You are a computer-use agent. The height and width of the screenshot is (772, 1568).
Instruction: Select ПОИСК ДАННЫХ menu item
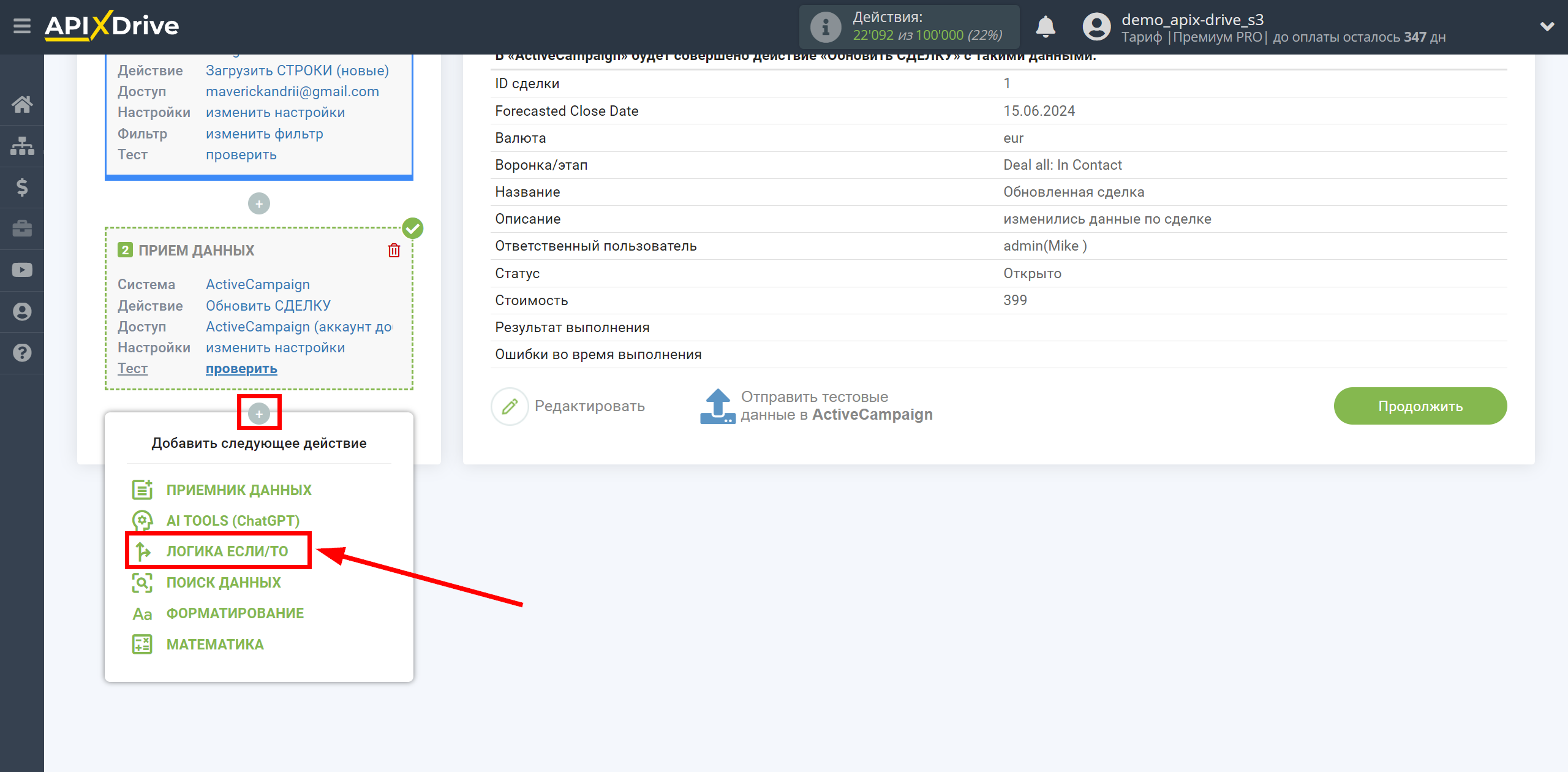(224, 583)
